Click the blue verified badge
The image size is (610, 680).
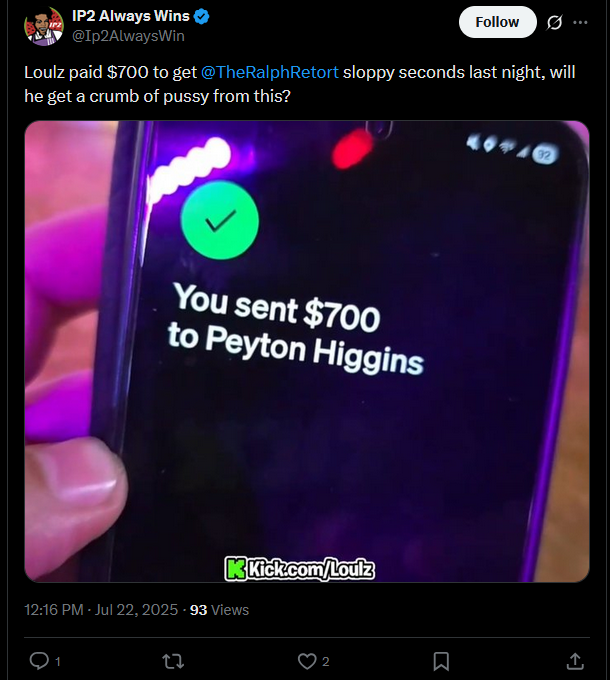[x=202, y=16]
